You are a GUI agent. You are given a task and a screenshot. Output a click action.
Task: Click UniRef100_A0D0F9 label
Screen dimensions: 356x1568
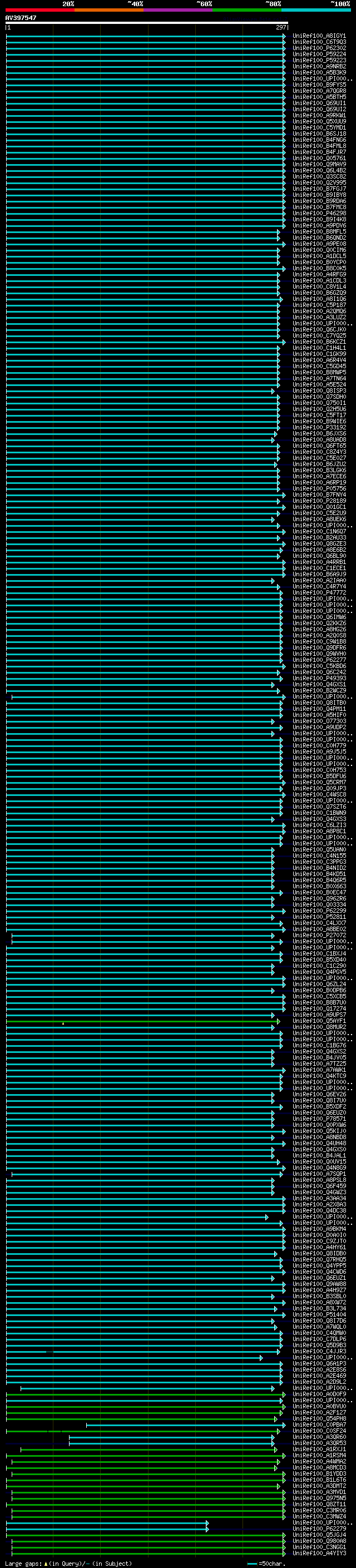point(319,1394)
